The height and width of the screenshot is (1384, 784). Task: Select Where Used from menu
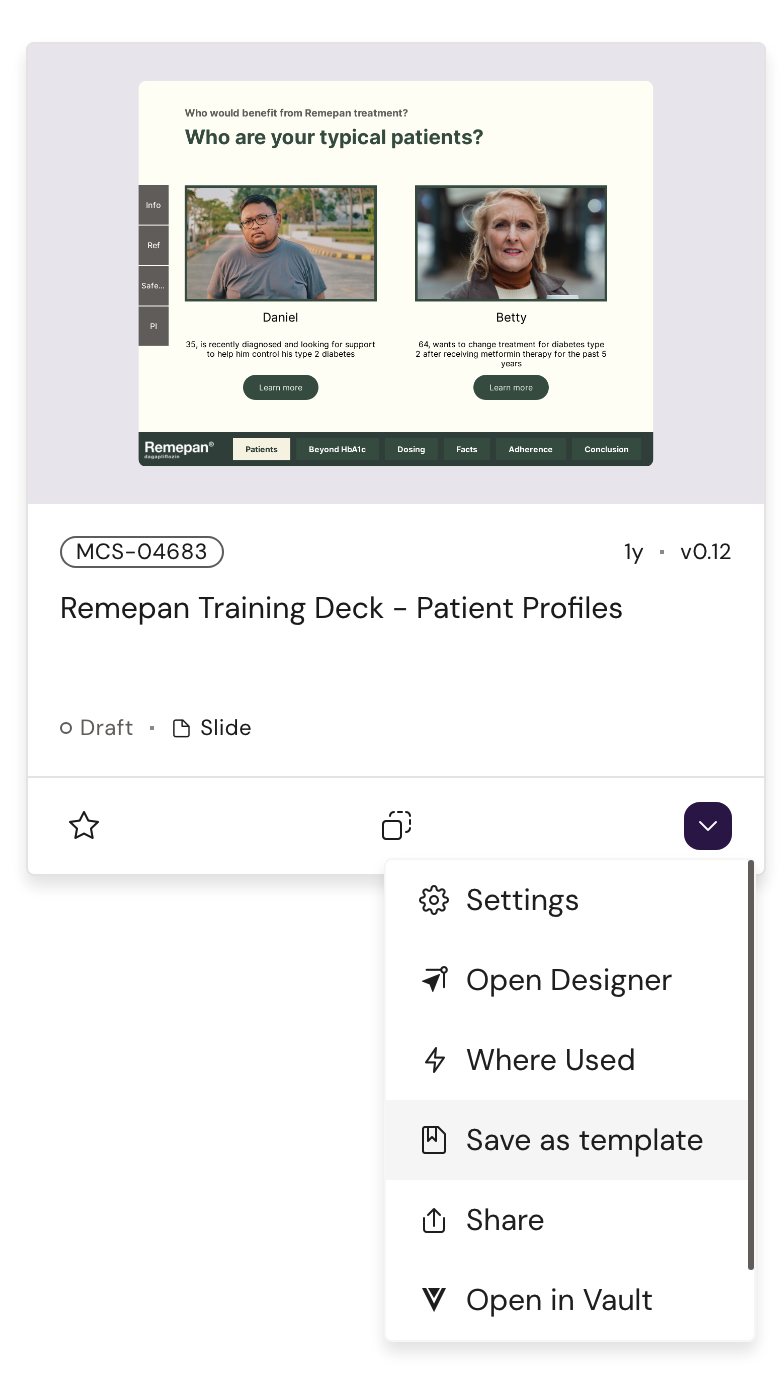[550, 1060]
